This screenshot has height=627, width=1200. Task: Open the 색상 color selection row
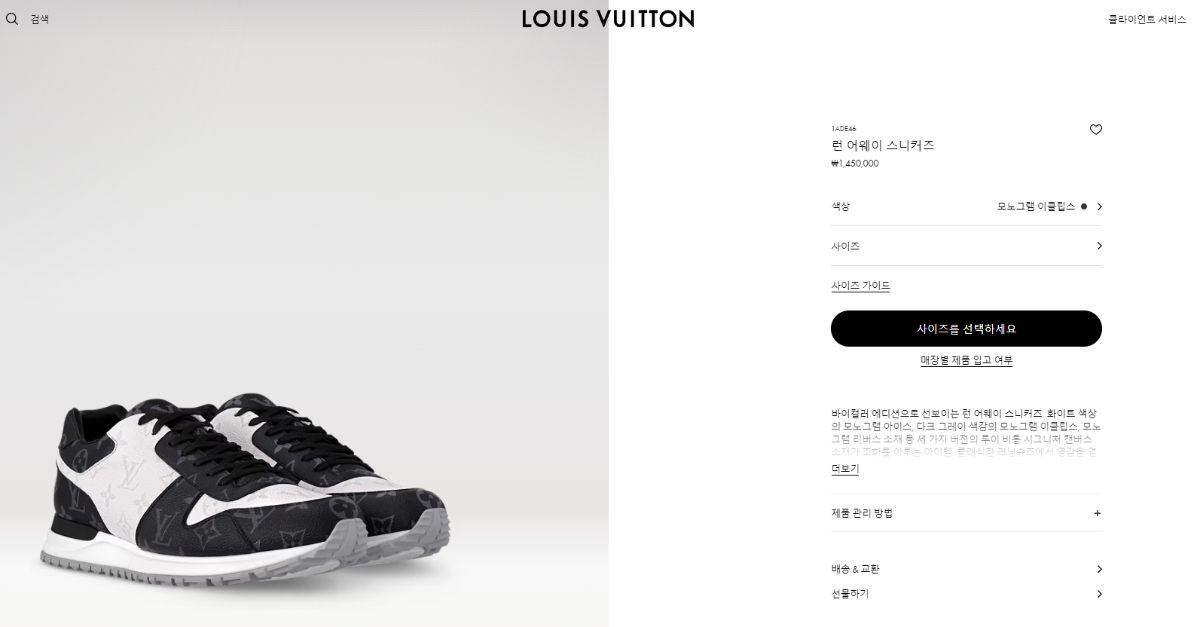[966, 206]
